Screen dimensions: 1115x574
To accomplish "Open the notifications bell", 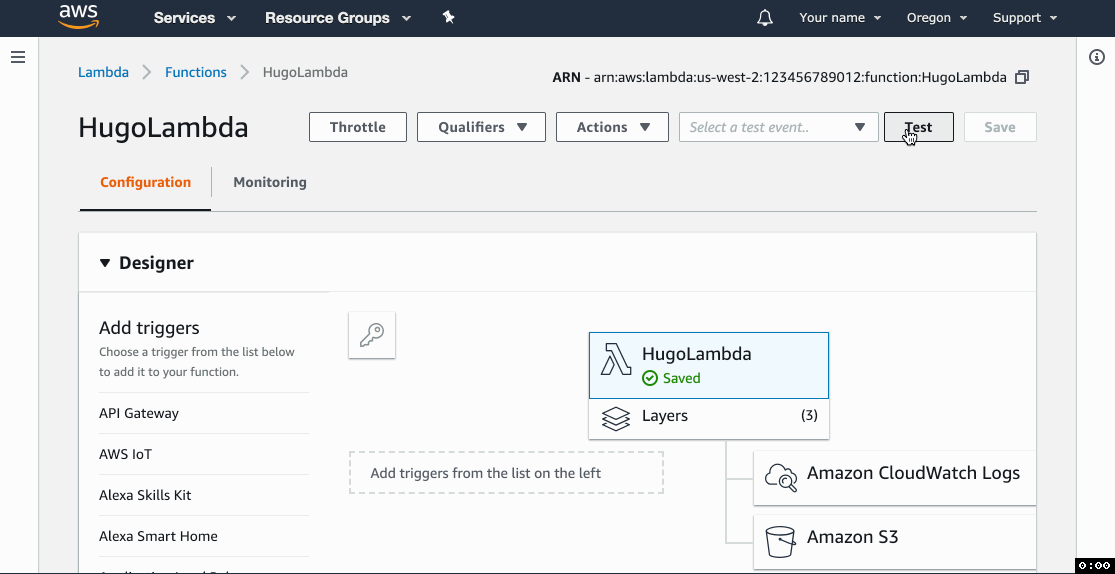I will click(765, 18).
